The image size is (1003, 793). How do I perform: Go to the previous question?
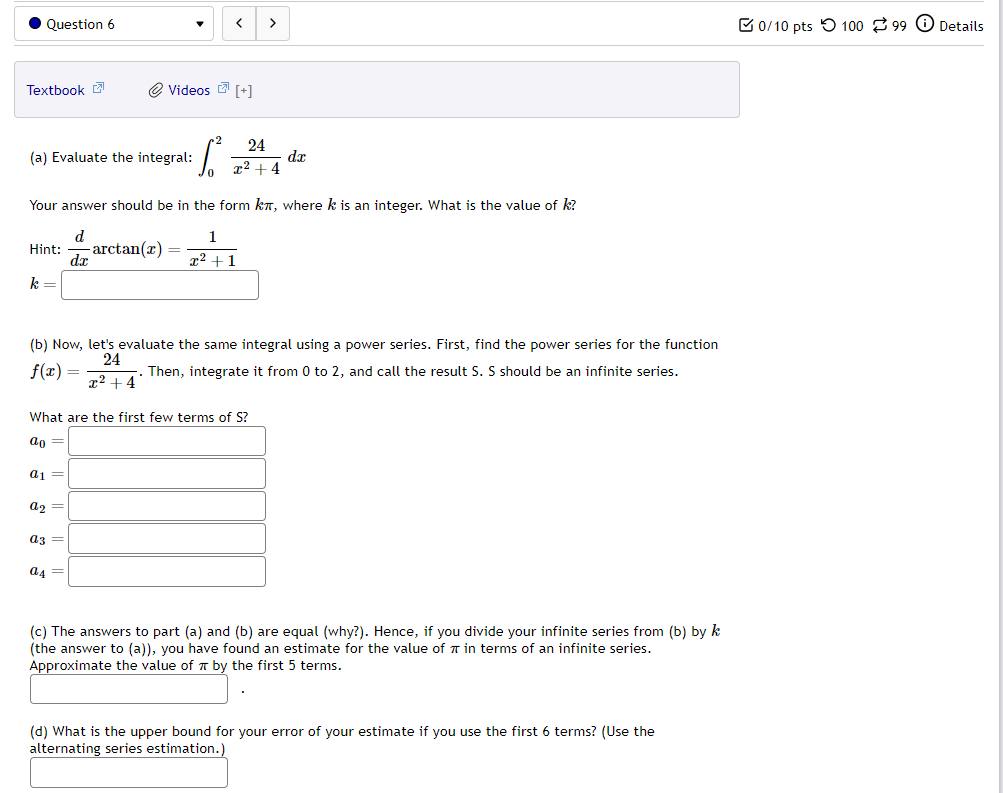(x=238, y=23)
